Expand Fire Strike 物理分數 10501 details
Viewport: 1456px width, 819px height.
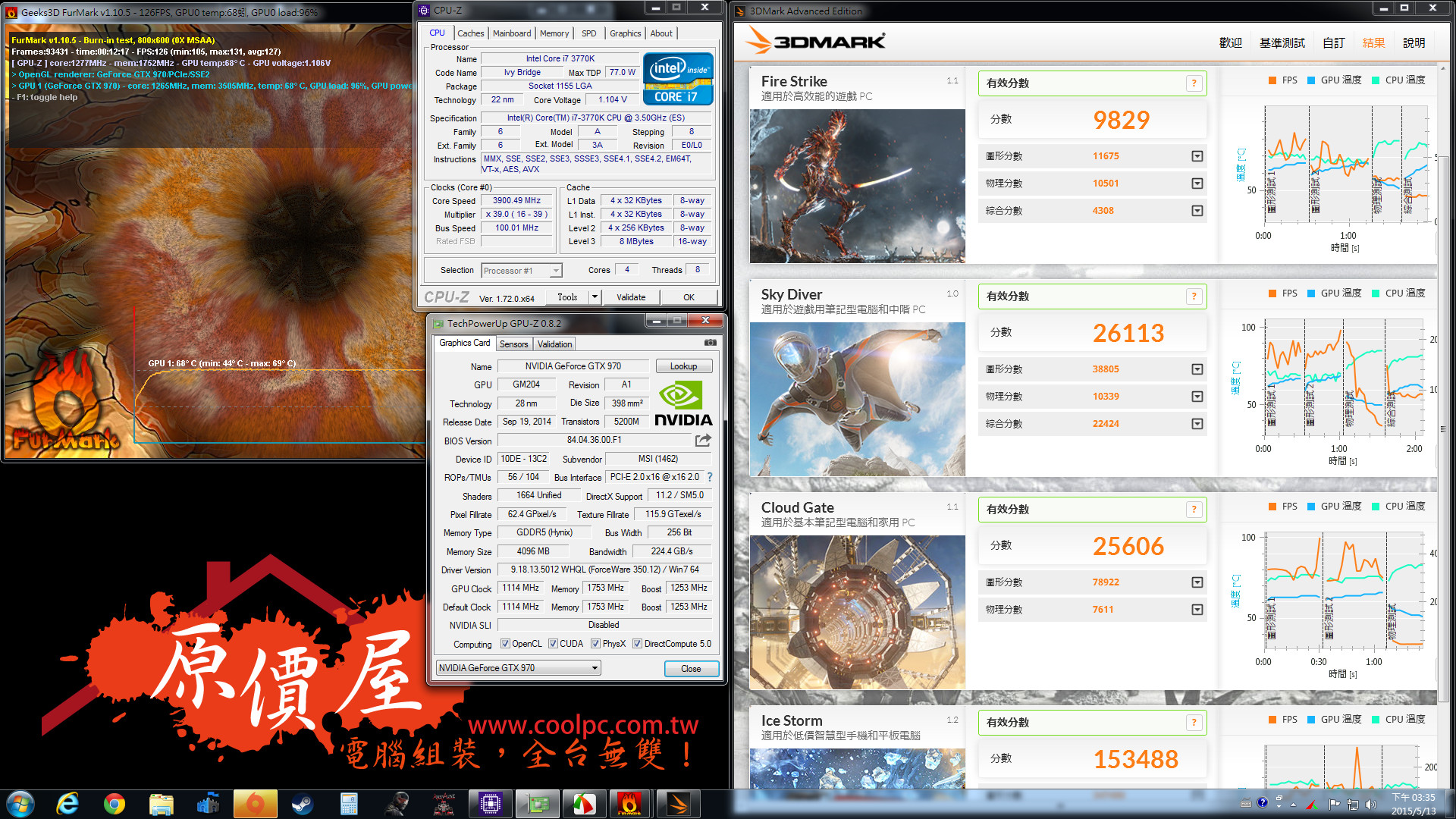[1197, 184]
